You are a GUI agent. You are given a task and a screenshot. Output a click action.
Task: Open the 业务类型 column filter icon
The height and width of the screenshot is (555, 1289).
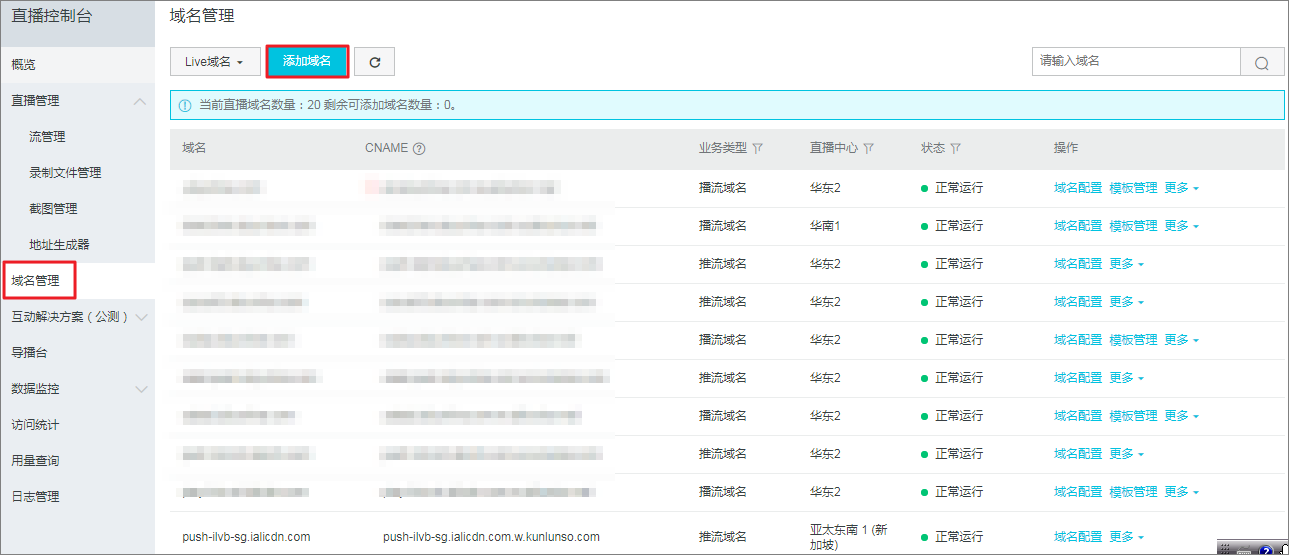click(x=757, y=148)
